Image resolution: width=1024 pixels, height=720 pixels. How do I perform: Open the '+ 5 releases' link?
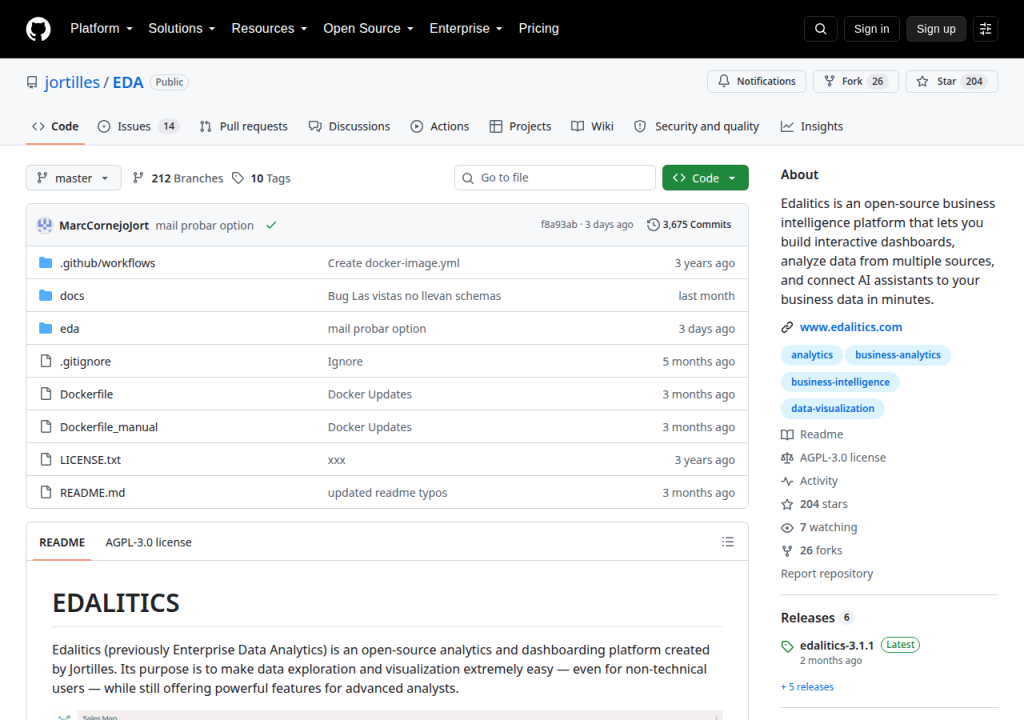coord(807,687)
